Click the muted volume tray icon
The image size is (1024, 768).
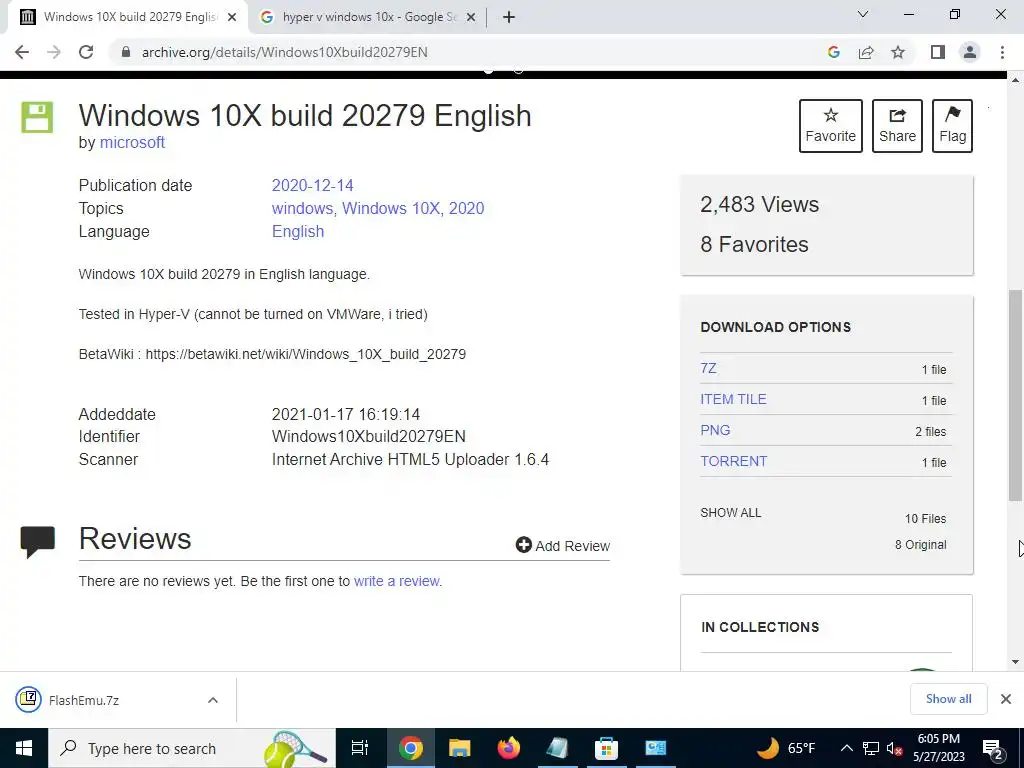click(894, 748)
